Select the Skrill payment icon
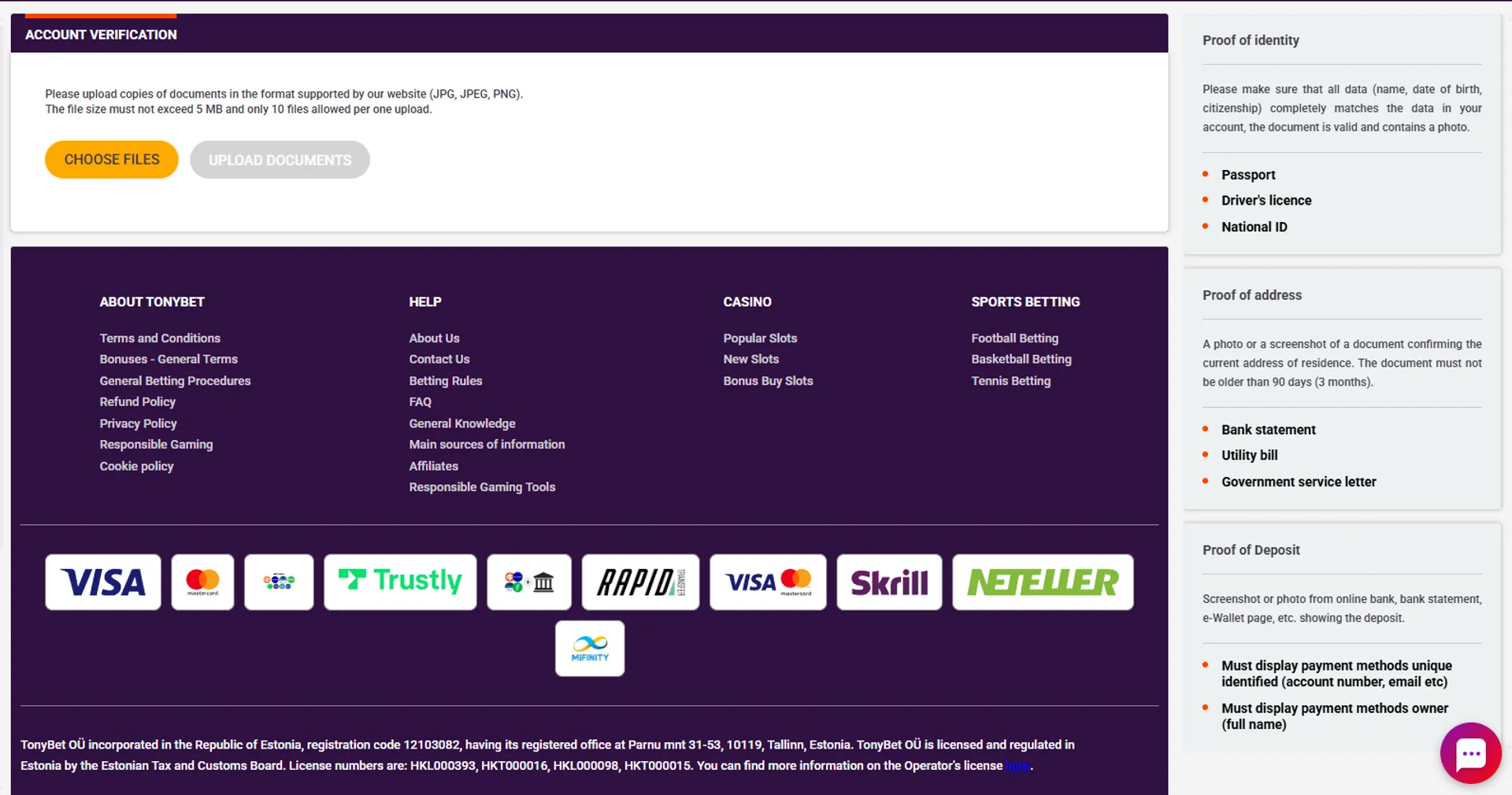Screen dimensions: 1512x795 [x=889, y=582]
